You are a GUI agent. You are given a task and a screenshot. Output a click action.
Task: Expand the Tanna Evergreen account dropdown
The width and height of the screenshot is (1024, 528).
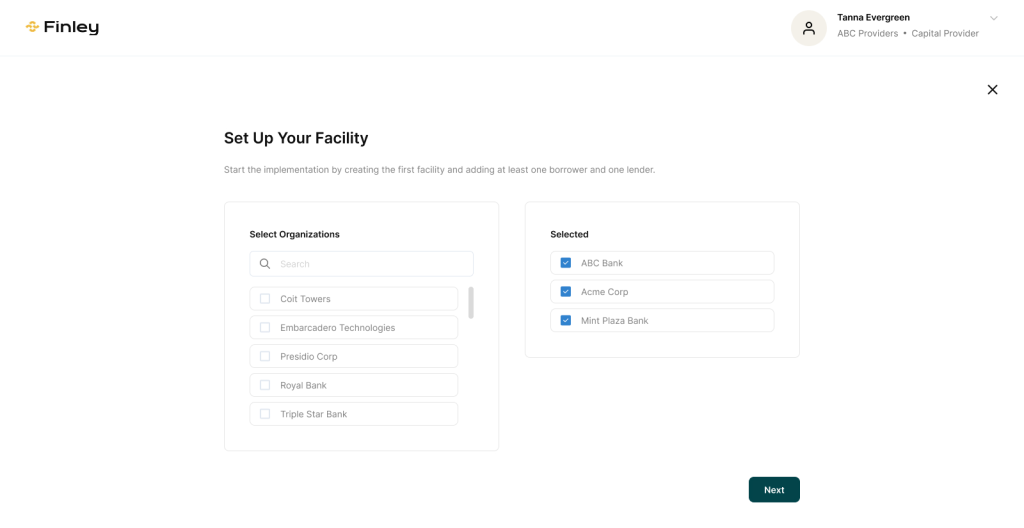tap(993, 18)
